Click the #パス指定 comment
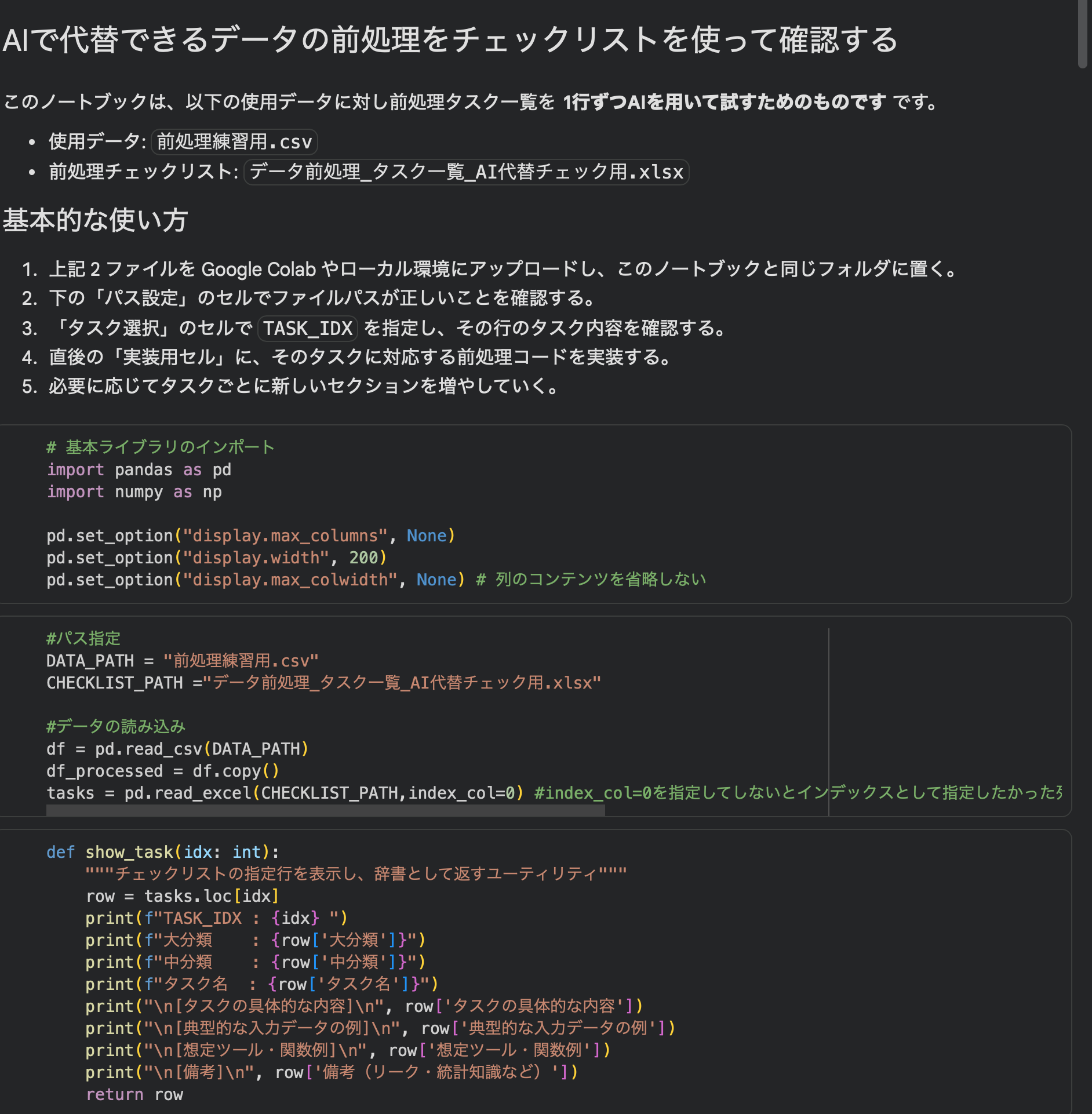Image resolution: width=1092 pixels, height=1114 pixels. (83, 639)
